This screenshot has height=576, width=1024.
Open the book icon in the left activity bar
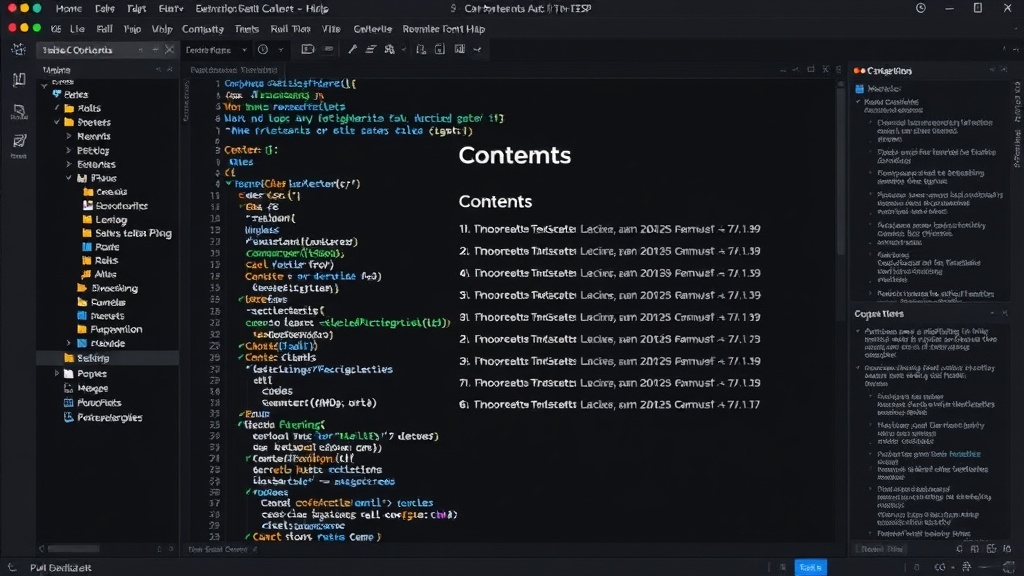coord(19,80)
